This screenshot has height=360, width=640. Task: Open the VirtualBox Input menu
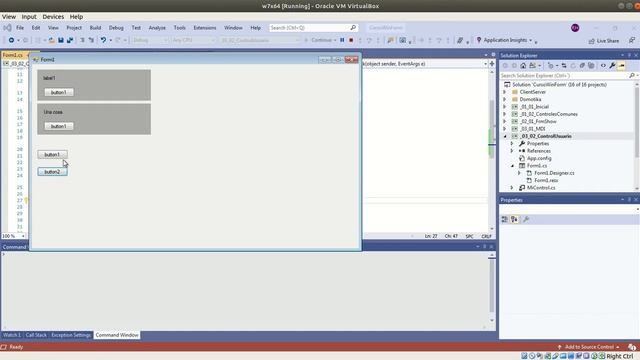click(x=29, y=17)
